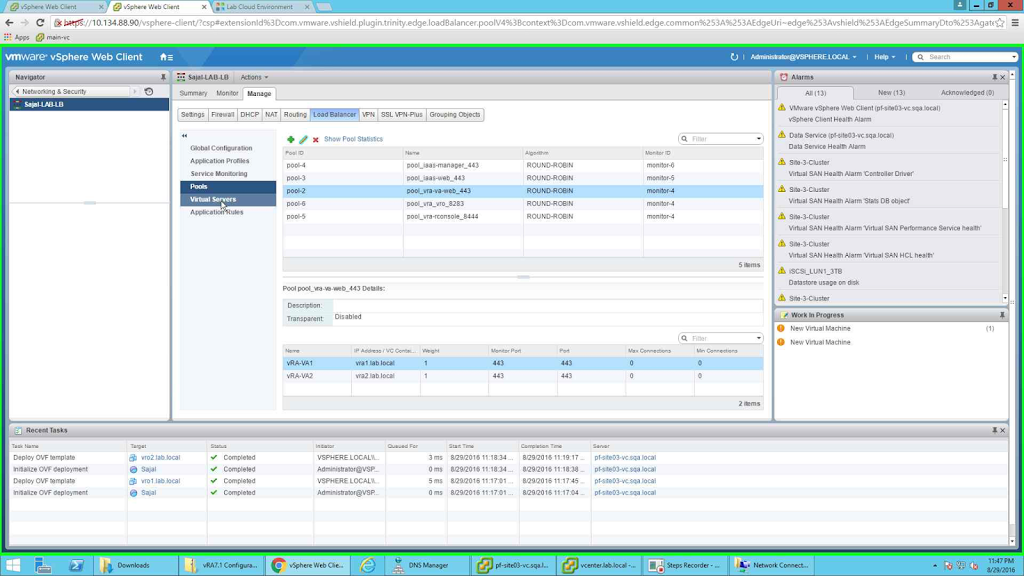Screen dimensions: 1024x576
Task: Open Global Configuration section
Action: (221, 148)
